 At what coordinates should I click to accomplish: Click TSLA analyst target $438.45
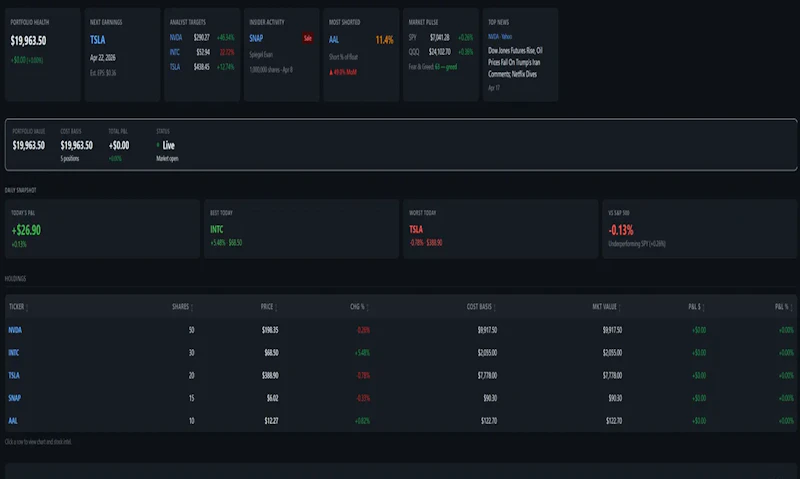(202, 67)
